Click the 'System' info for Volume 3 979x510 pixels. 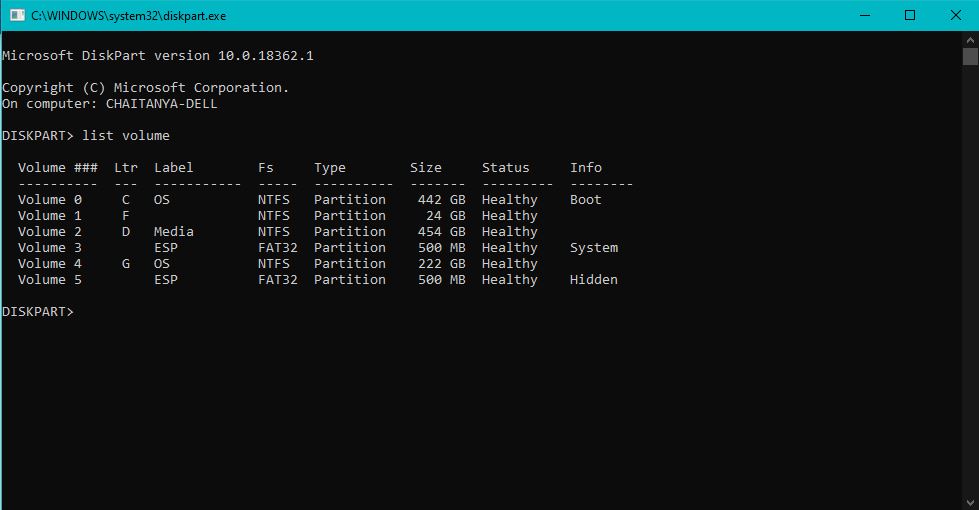coord(593,247)
